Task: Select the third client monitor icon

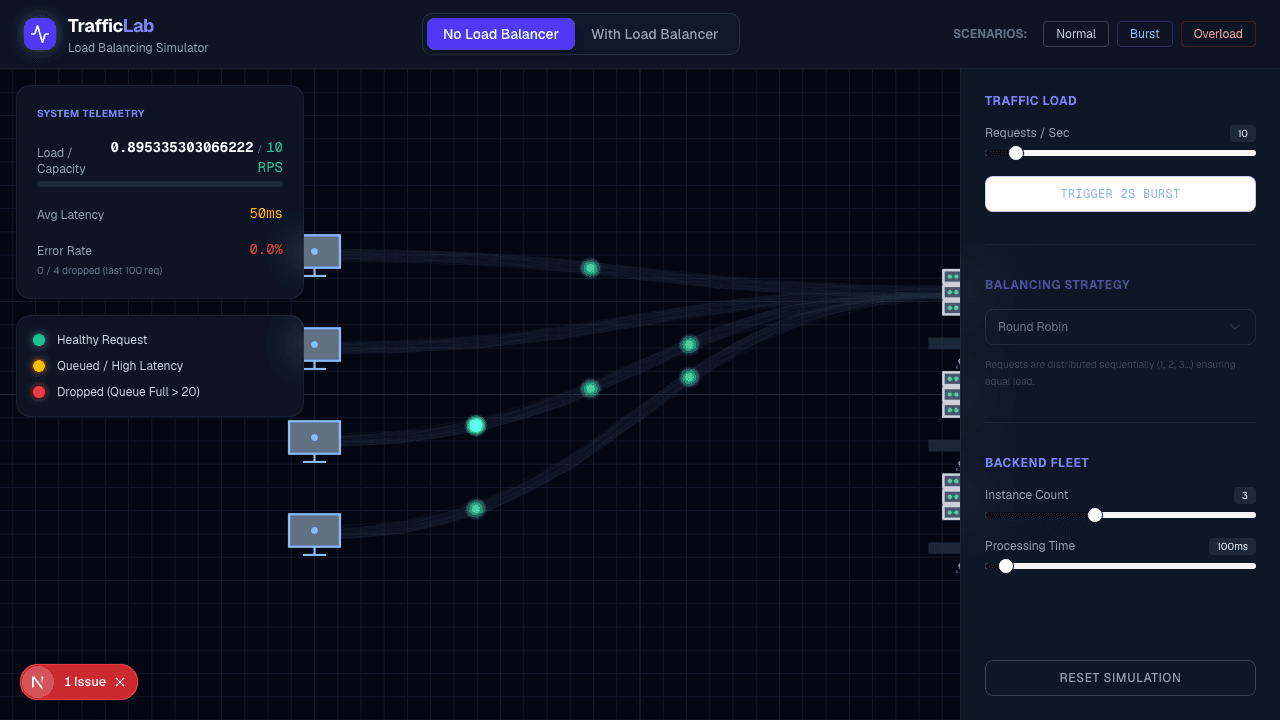Action: tap(315, 441)
